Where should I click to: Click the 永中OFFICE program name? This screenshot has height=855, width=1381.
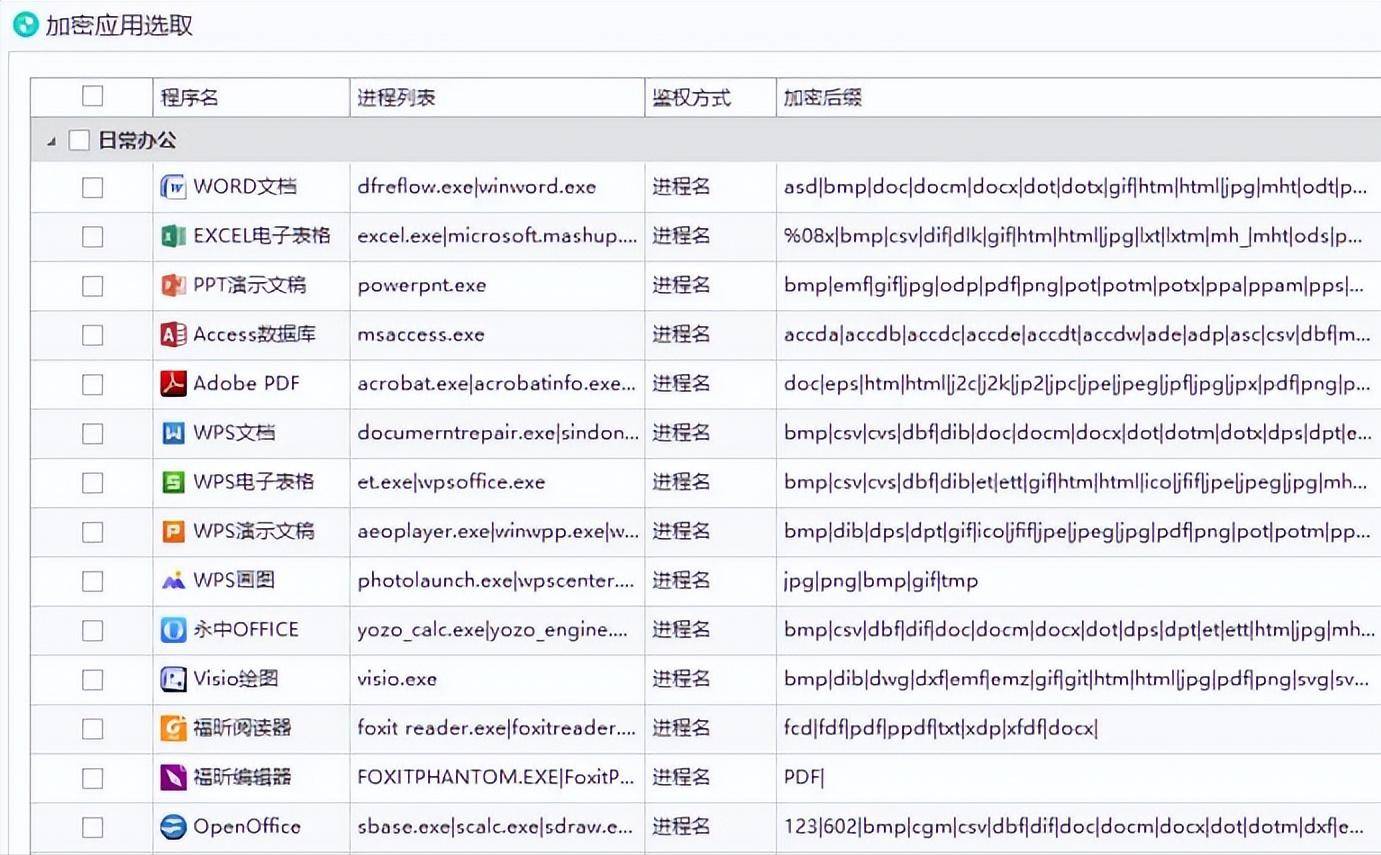point(246,630)
